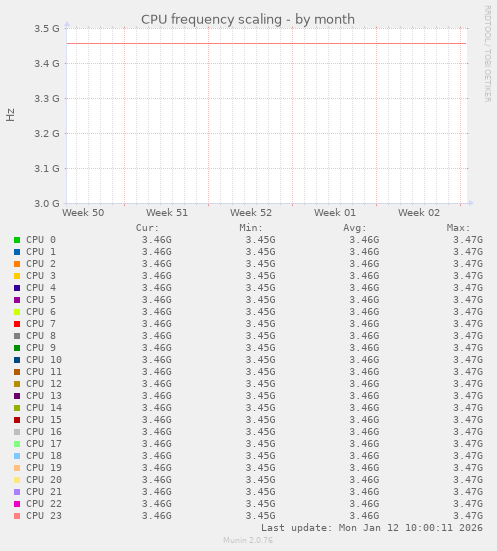Screen dimensions: 497x551
Task: Click the CPU 16 Avg value 3.46G
Action: pos(364,432)
